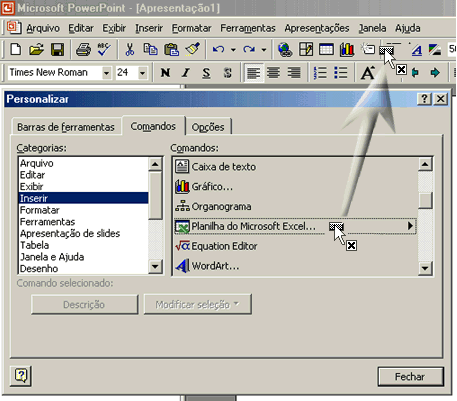This screenshot has height=401, width=457.
Task: Switch to Barras de ferramentas tab
Action: click(x=66, y=127)
